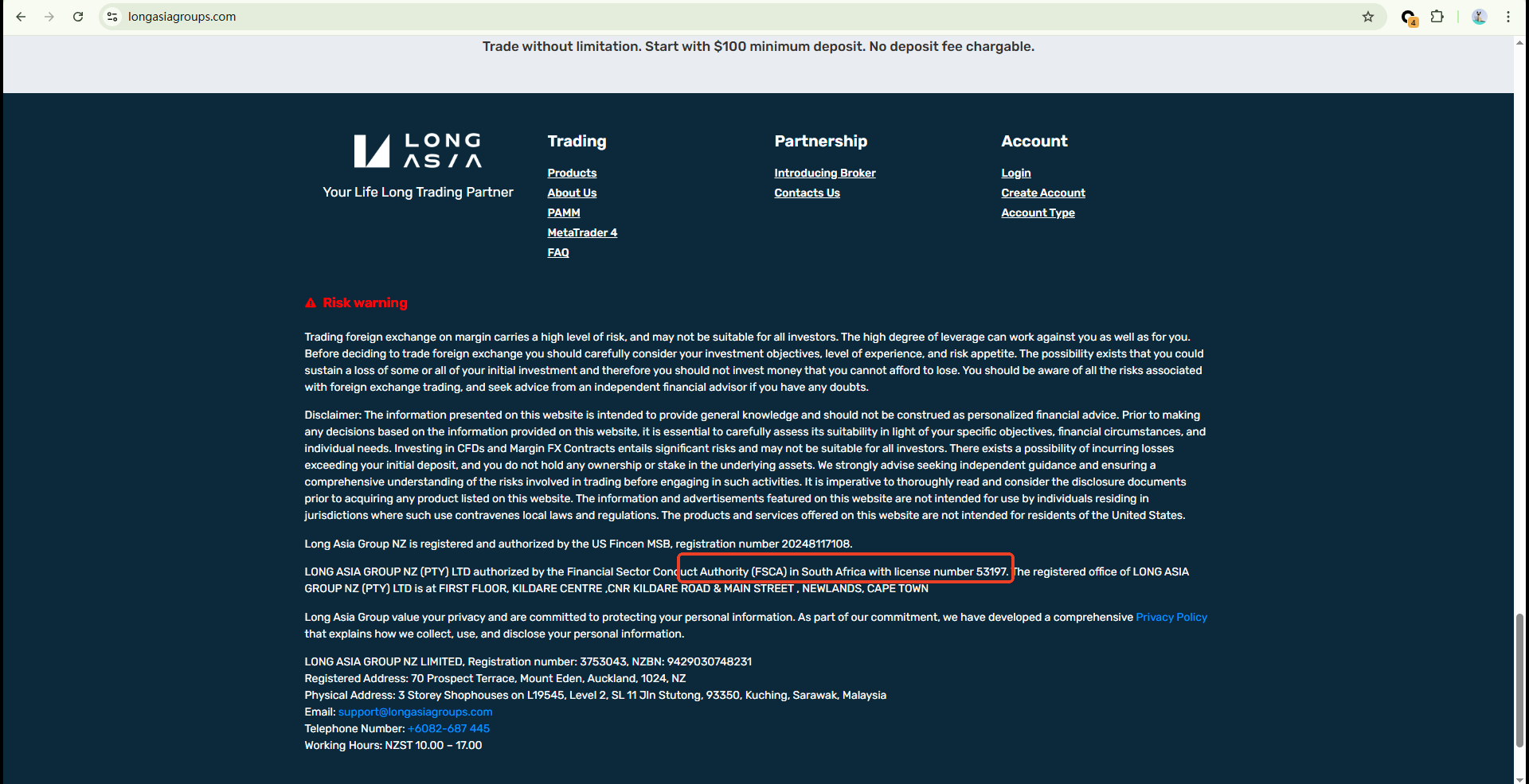Open the FAQ link
Viewport: 1529px width, 784px height.
(558, 252)
